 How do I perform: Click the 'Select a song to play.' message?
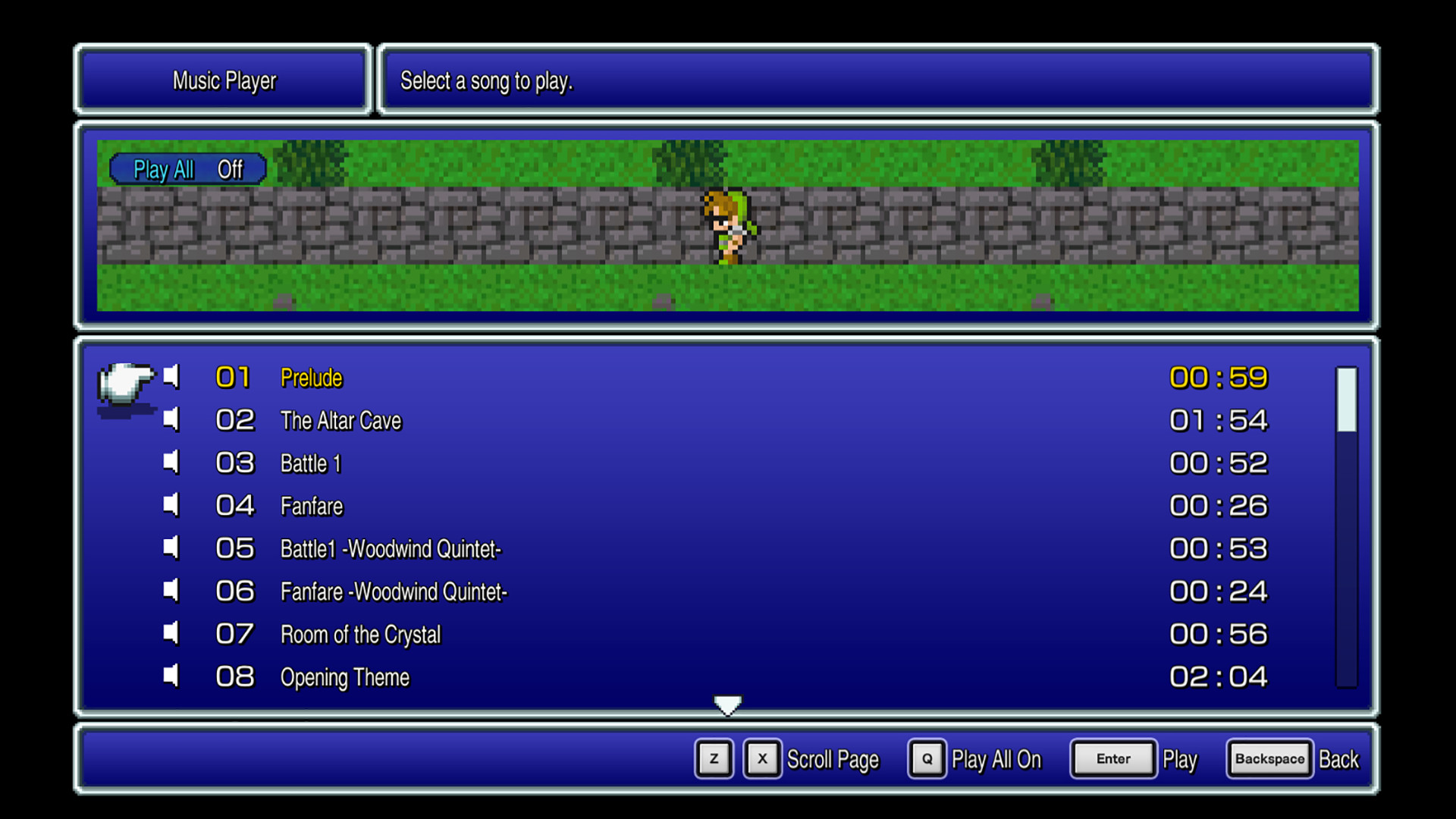(x=486, y=81)
